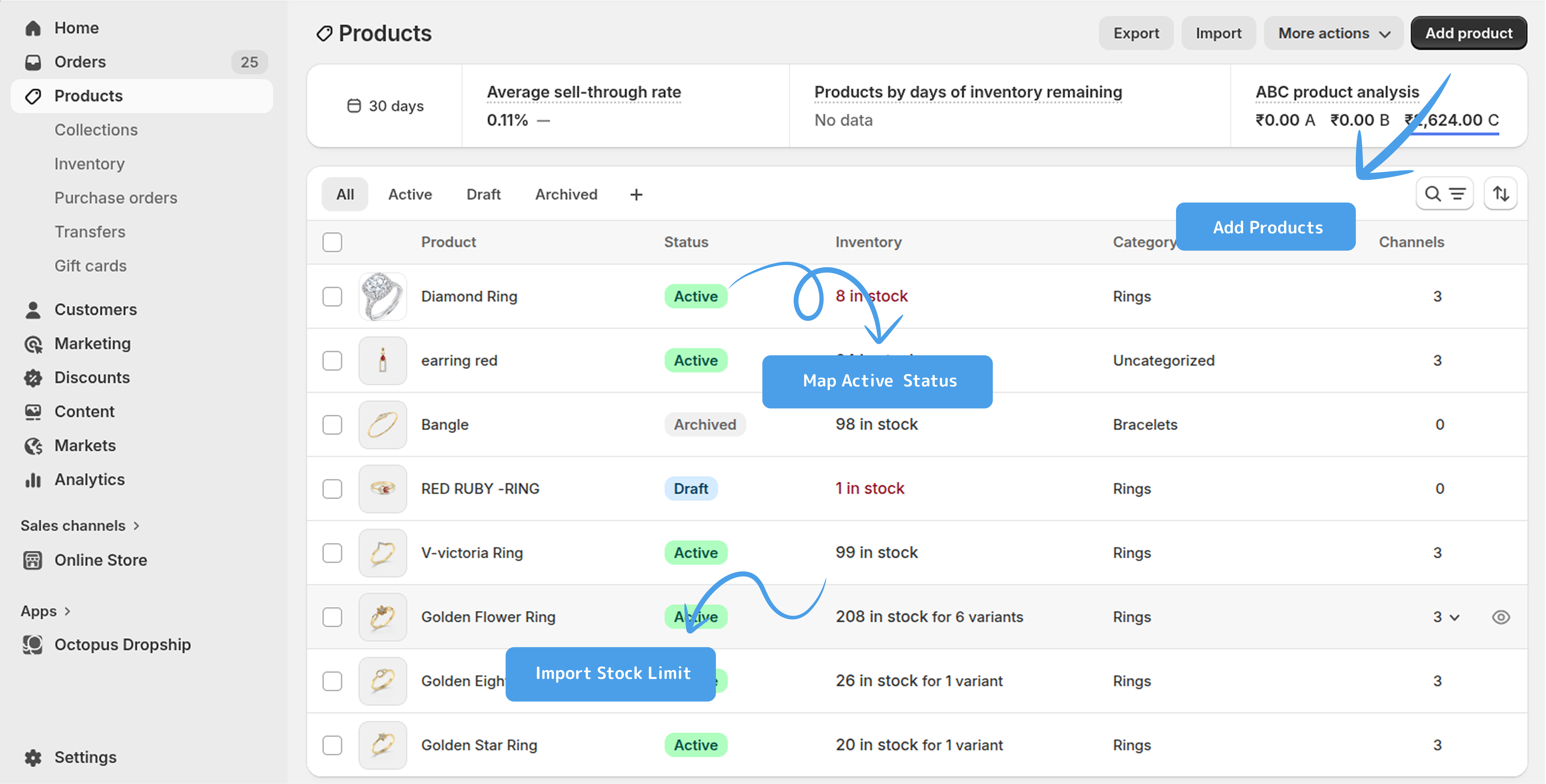Check the Diamond Ring row checkbox
This screenshot has width=1546, height=784.
tap(332, 296)
